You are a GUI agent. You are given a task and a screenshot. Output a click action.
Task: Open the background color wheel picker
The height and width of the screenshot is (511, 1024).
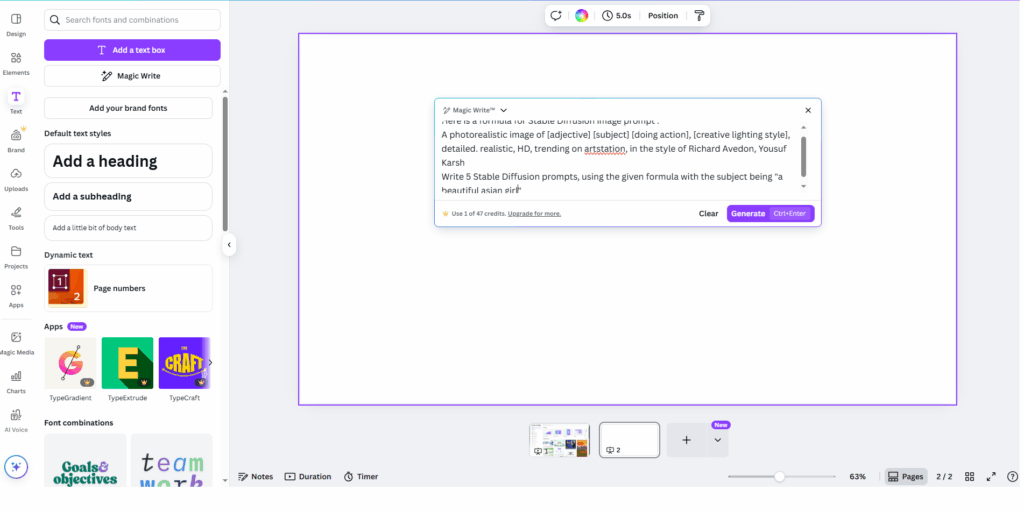tap(581, 16)
